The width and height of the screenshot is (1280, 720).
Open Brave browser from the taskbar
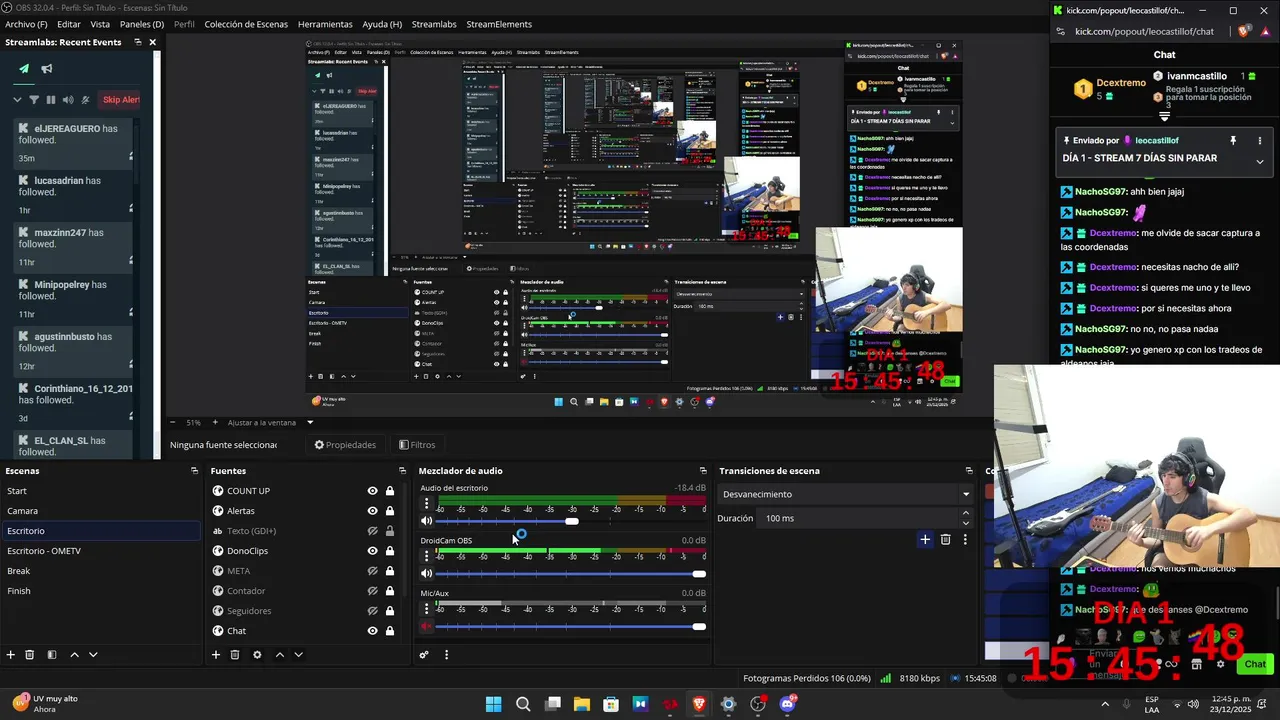pyautogui.click(x=699, y=704)
